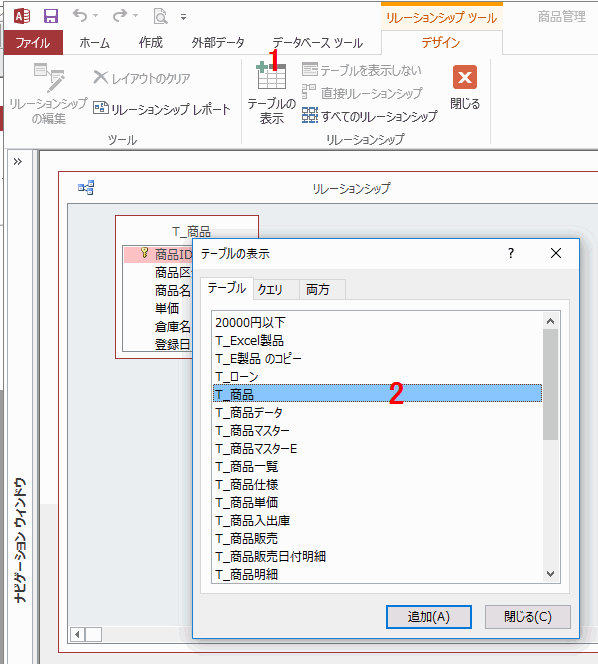Switch to the 外部データ ribbon tab
Screen dimensions: 598x664
[x=218, y=42]
